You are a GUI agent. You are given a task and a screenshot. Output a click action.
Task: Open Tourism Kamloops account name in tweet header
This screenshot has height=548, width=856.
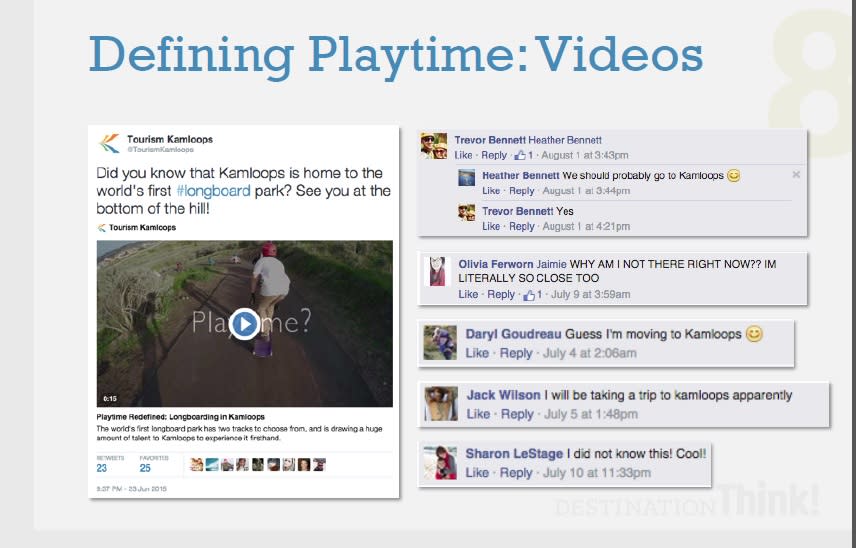pos(170,139)
